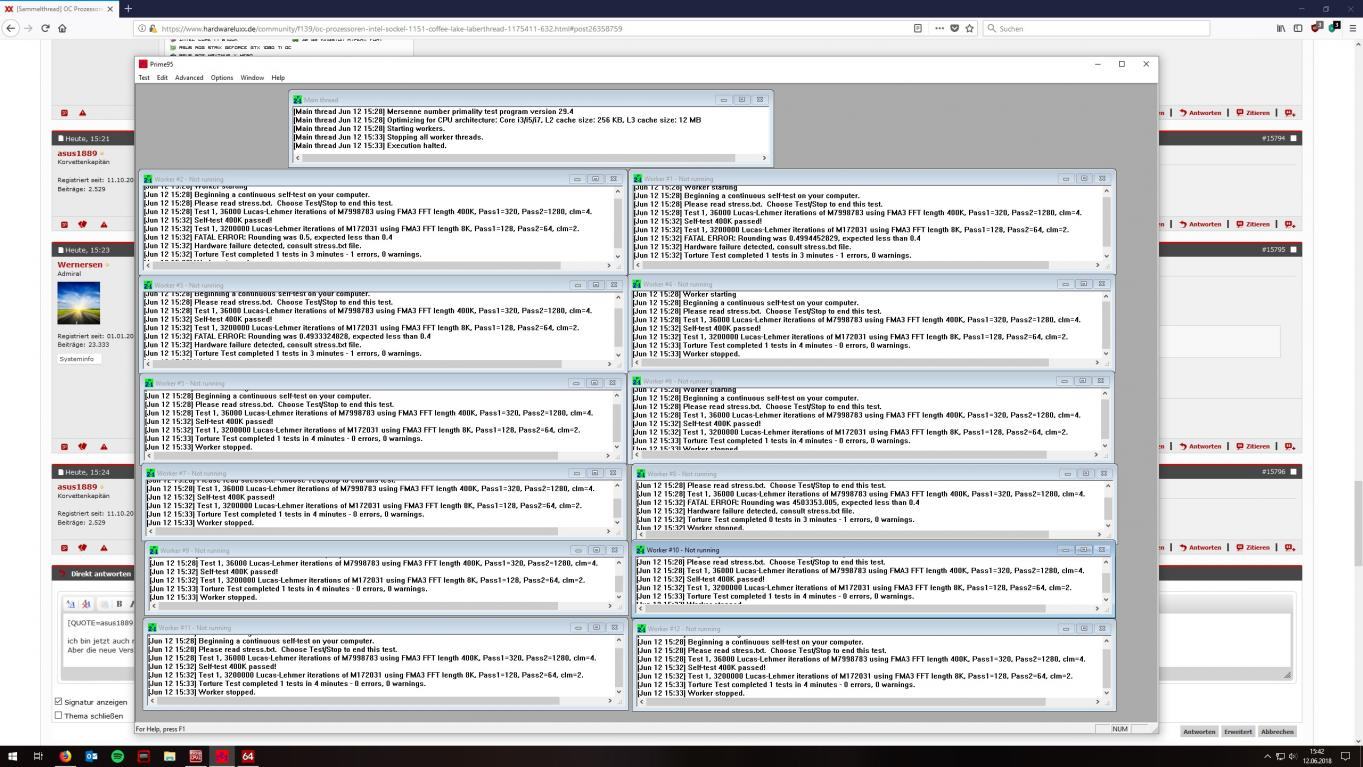
Task: Click Antworten link above post #15795
Action: pos(1201,224)
